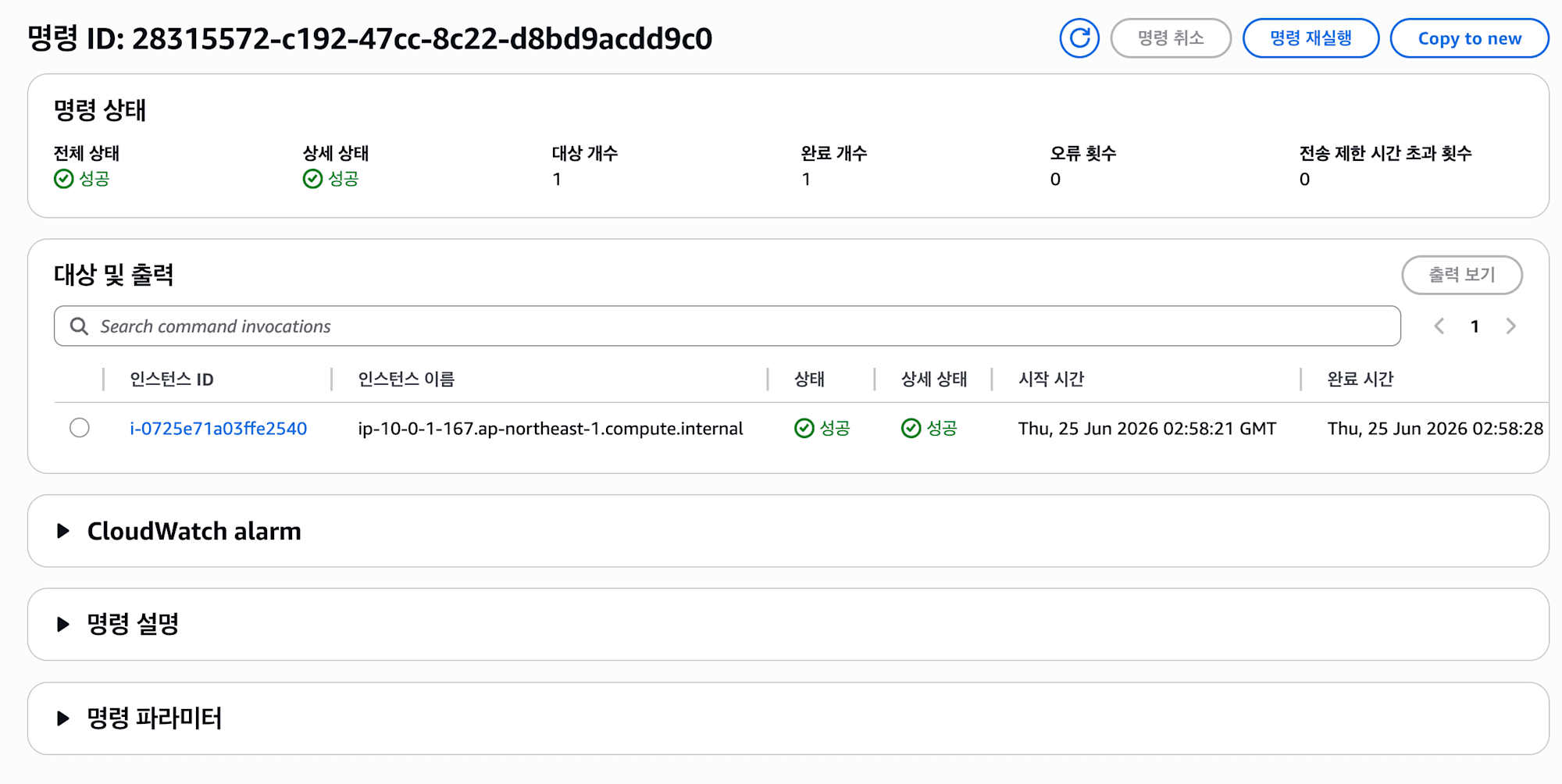Select page number 1 in pagination
Screen dimensions: 1562x784
click(1475, 326)
